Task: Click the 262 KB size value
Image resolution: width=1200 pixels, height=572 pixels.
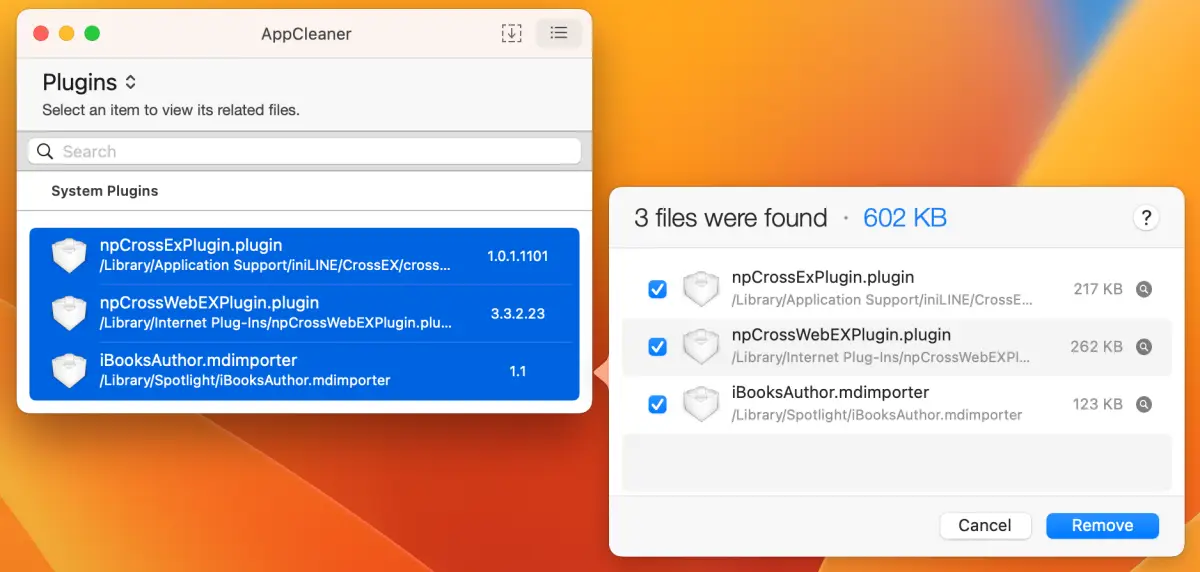Action: tap(1096, 347)
